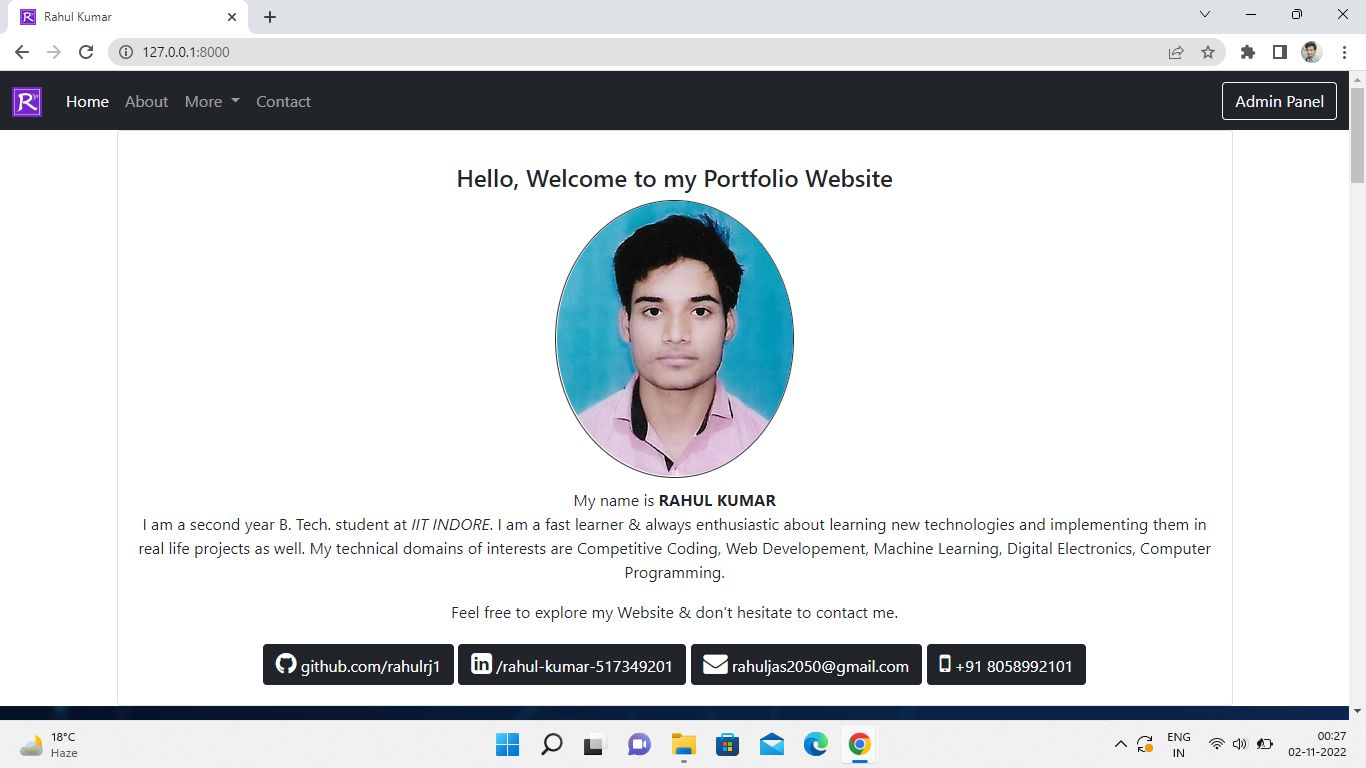Image resolution: width=1366 pixels, height=768 pixels.
Task: Open the Admin Panel
Action: pyautogui.click(x=1279, y=101)
